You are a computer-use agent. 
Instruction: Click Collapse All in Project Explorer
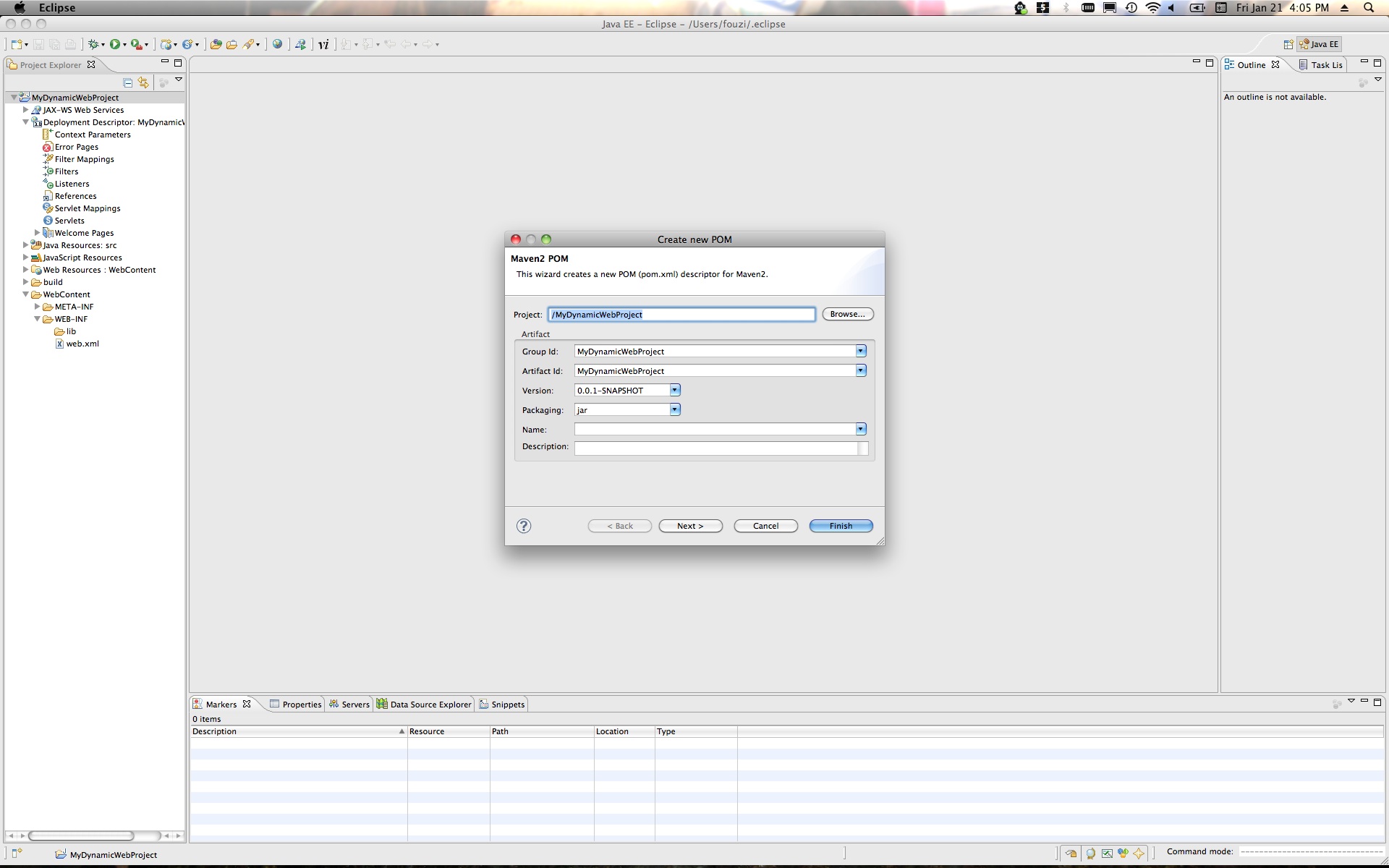[128, 82]
